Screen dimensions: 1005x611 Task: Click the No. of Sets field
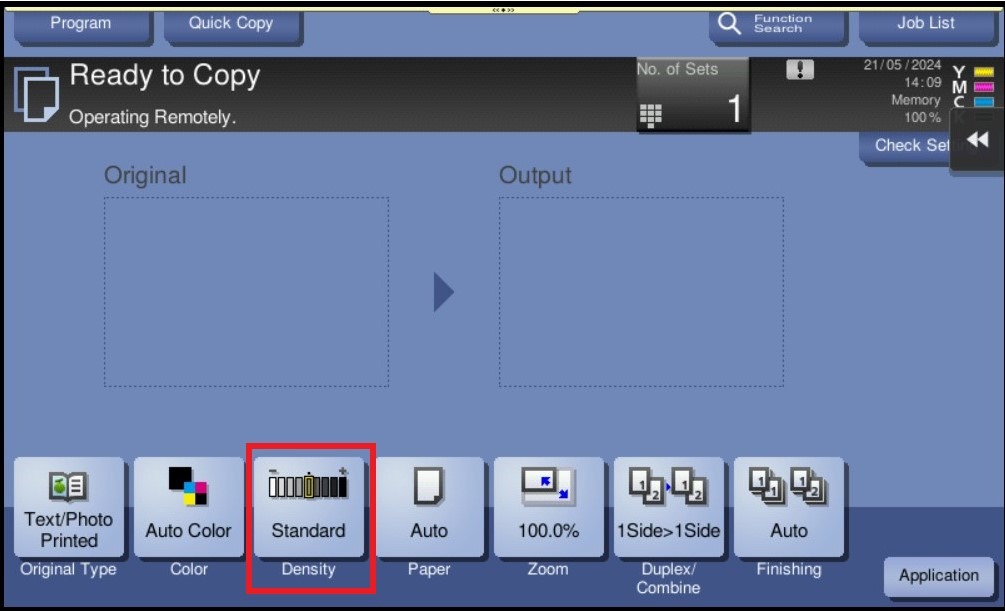pyautogui.click(x=693, y=93)
